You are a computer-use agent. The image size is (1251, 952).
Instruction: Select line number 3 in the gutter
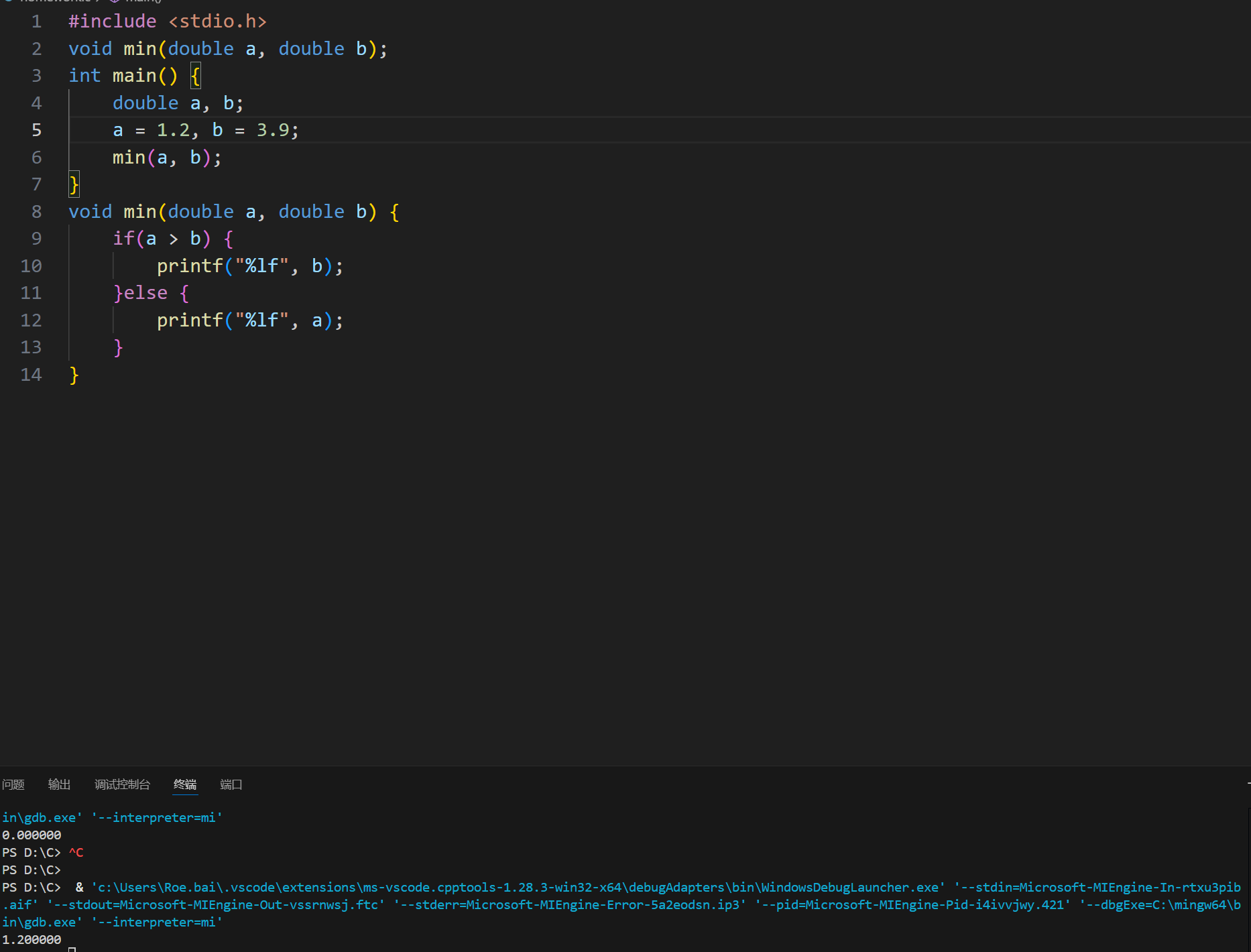pyautogui.click(x=36, y=76)
